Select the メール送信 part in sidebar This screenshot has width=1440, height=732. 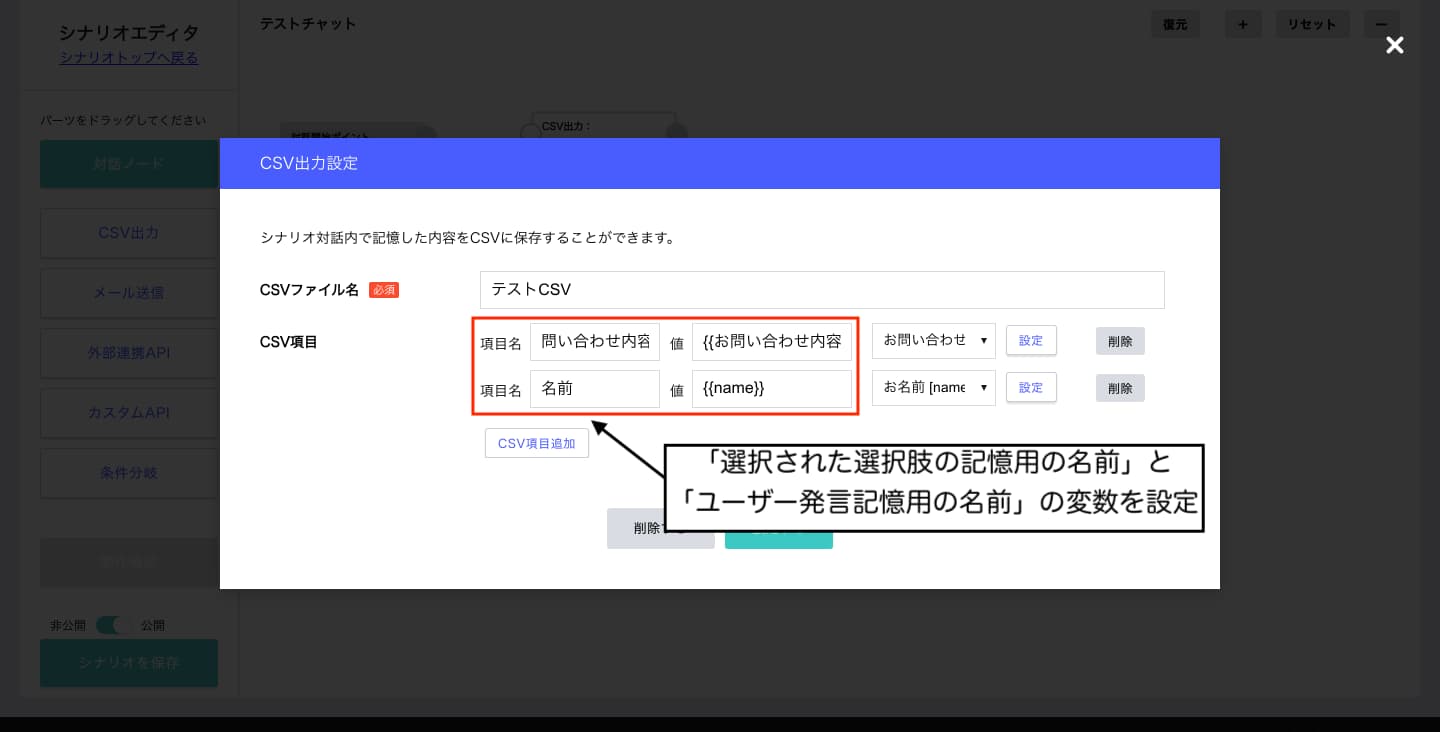(129, 293)
